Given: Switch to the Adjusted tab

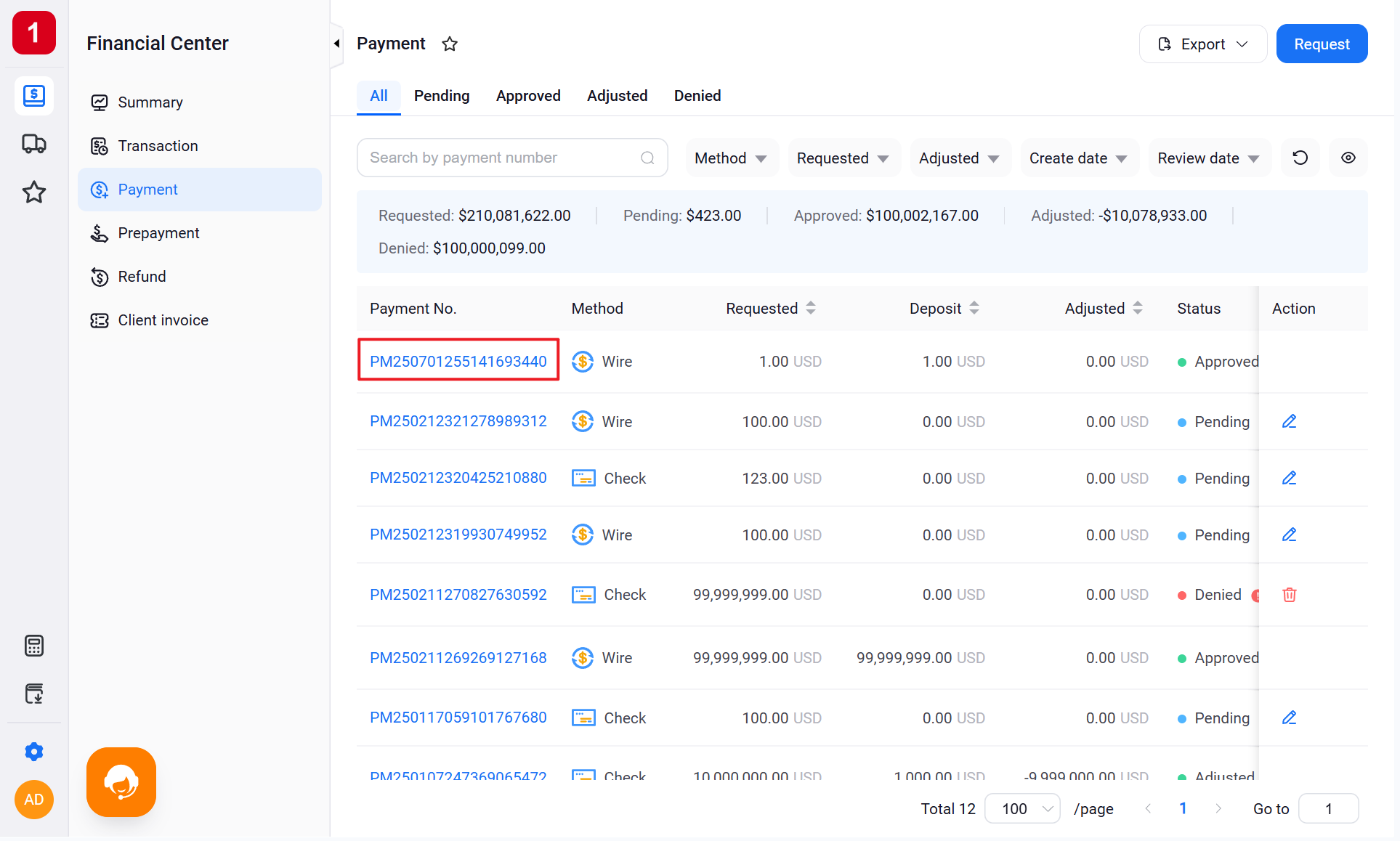Looking at the screenshot, I should (x=617, y=96).
